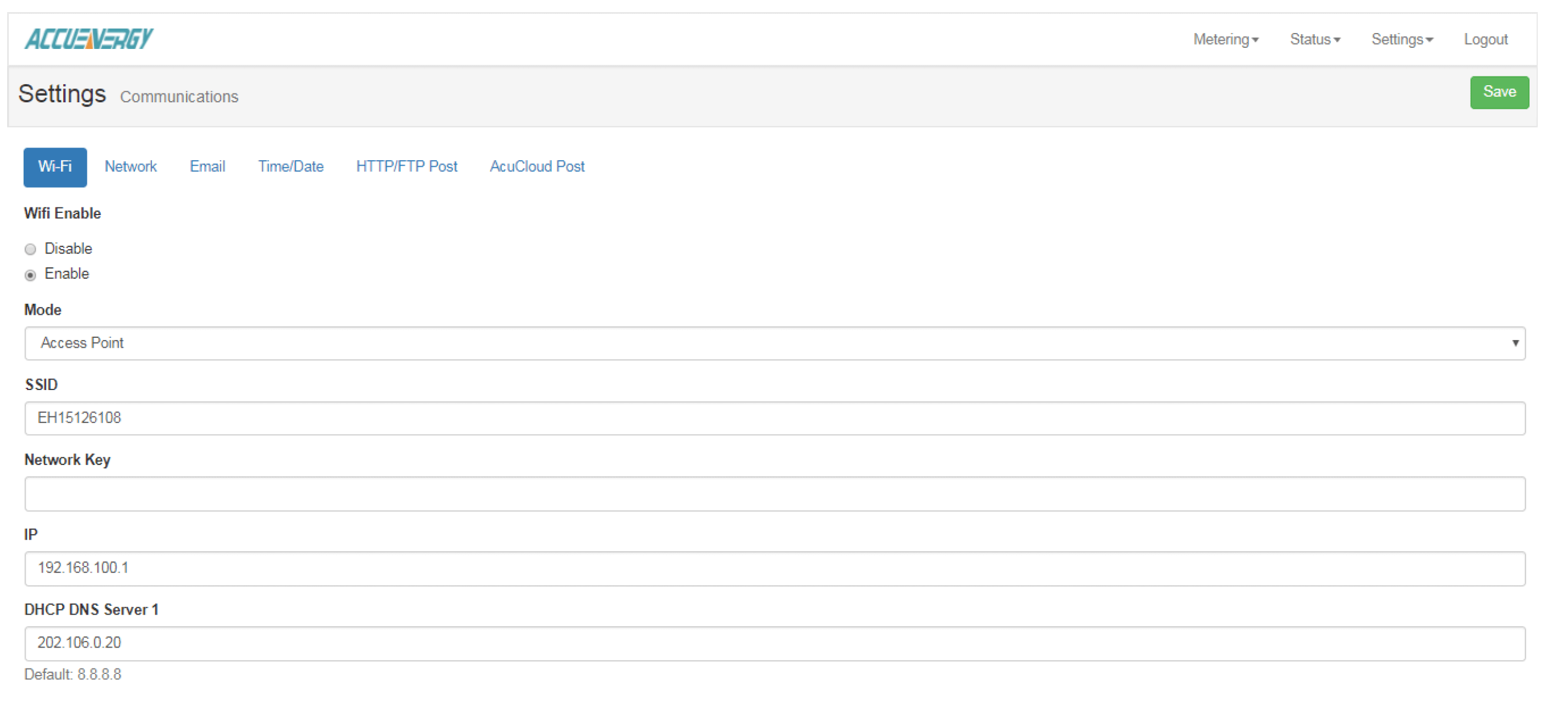Open the Email tab

click(207, 167)
